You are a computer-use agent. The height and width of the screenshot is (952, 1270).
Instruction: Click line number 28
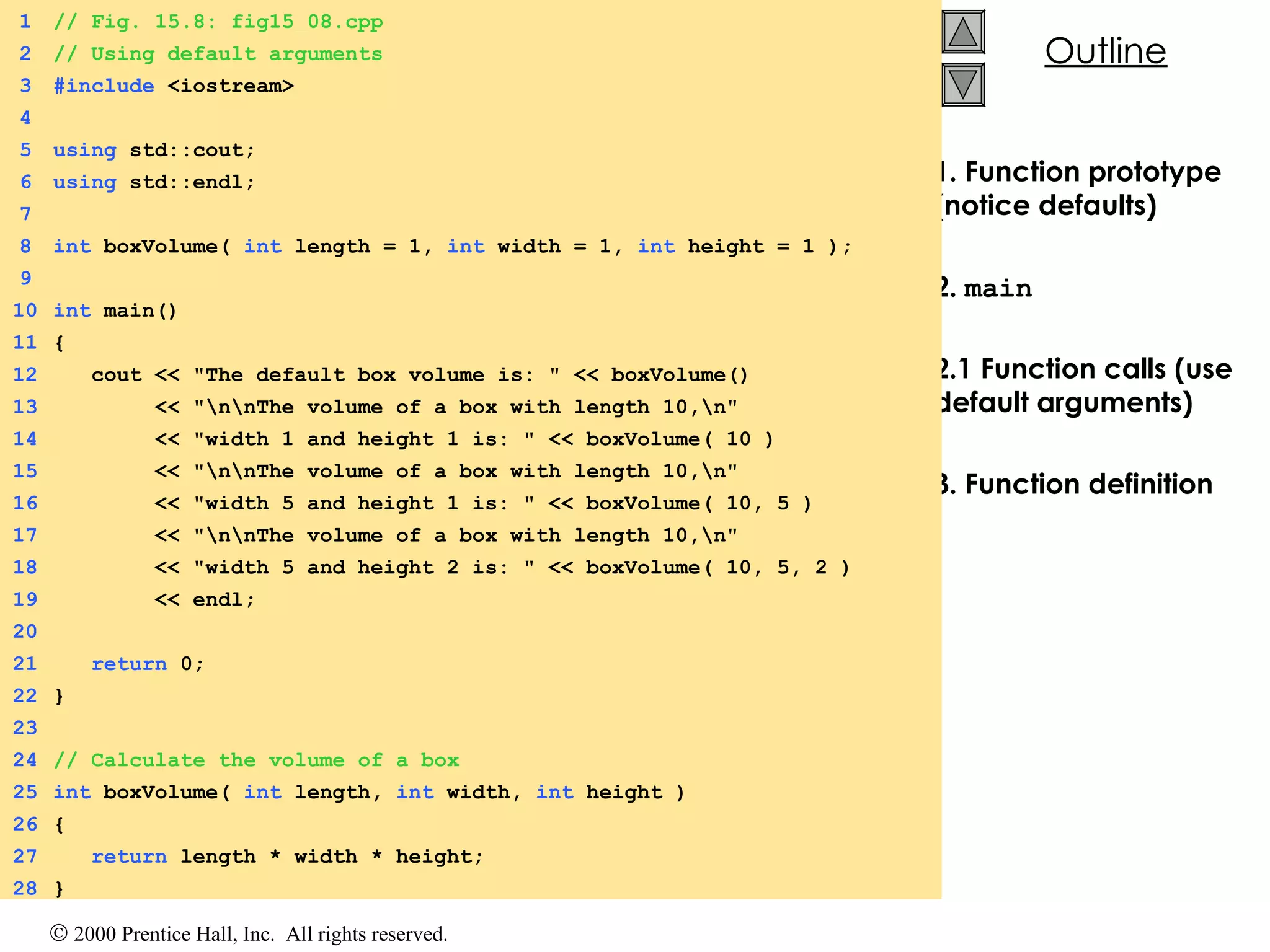coord(25,889)
